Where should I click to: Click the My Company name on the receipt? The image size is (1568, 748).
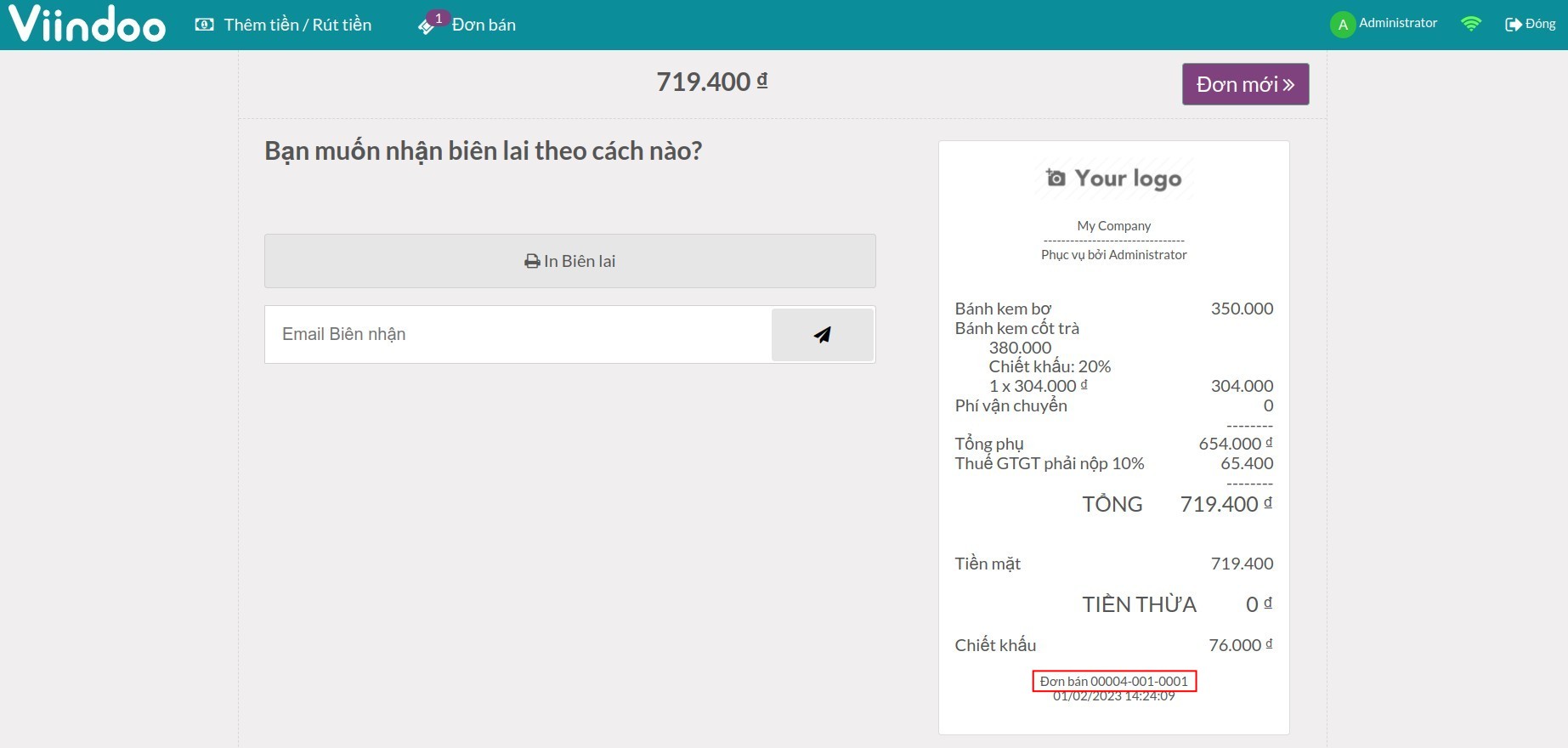click(x=1113, y=226)
